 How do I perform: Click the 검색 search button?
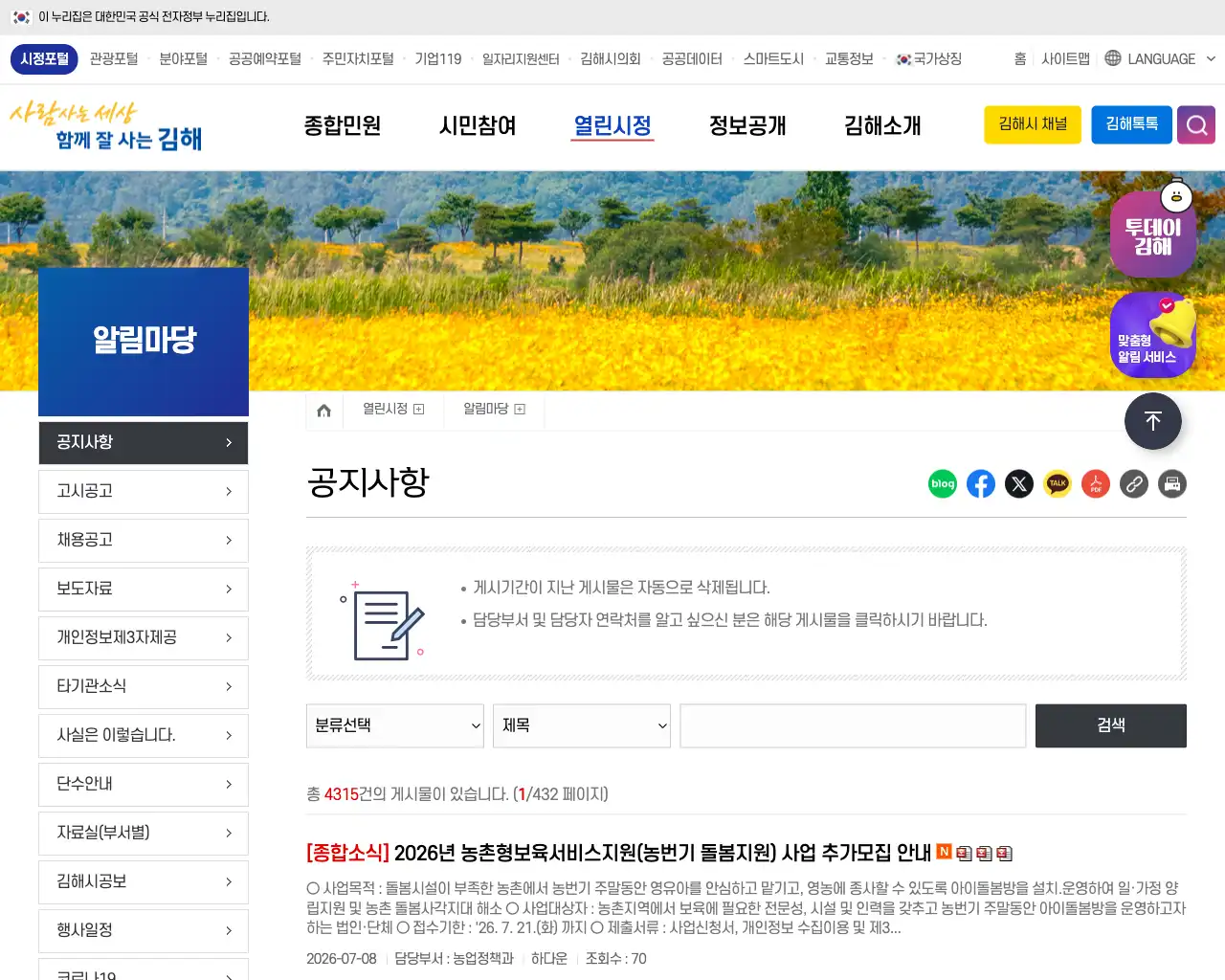1111,726
